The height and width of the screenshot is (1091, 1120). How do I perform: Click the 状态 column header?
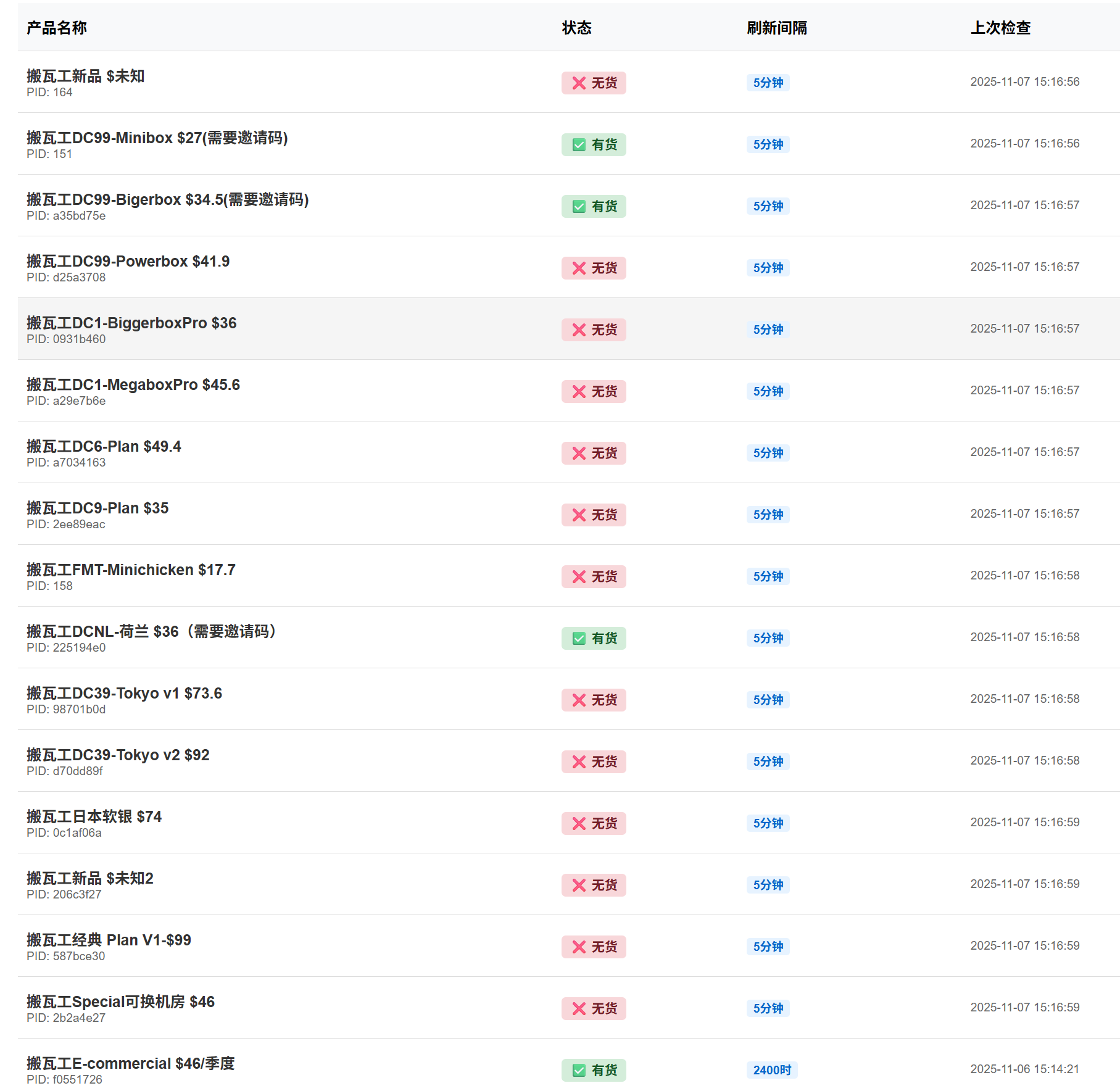576,28
